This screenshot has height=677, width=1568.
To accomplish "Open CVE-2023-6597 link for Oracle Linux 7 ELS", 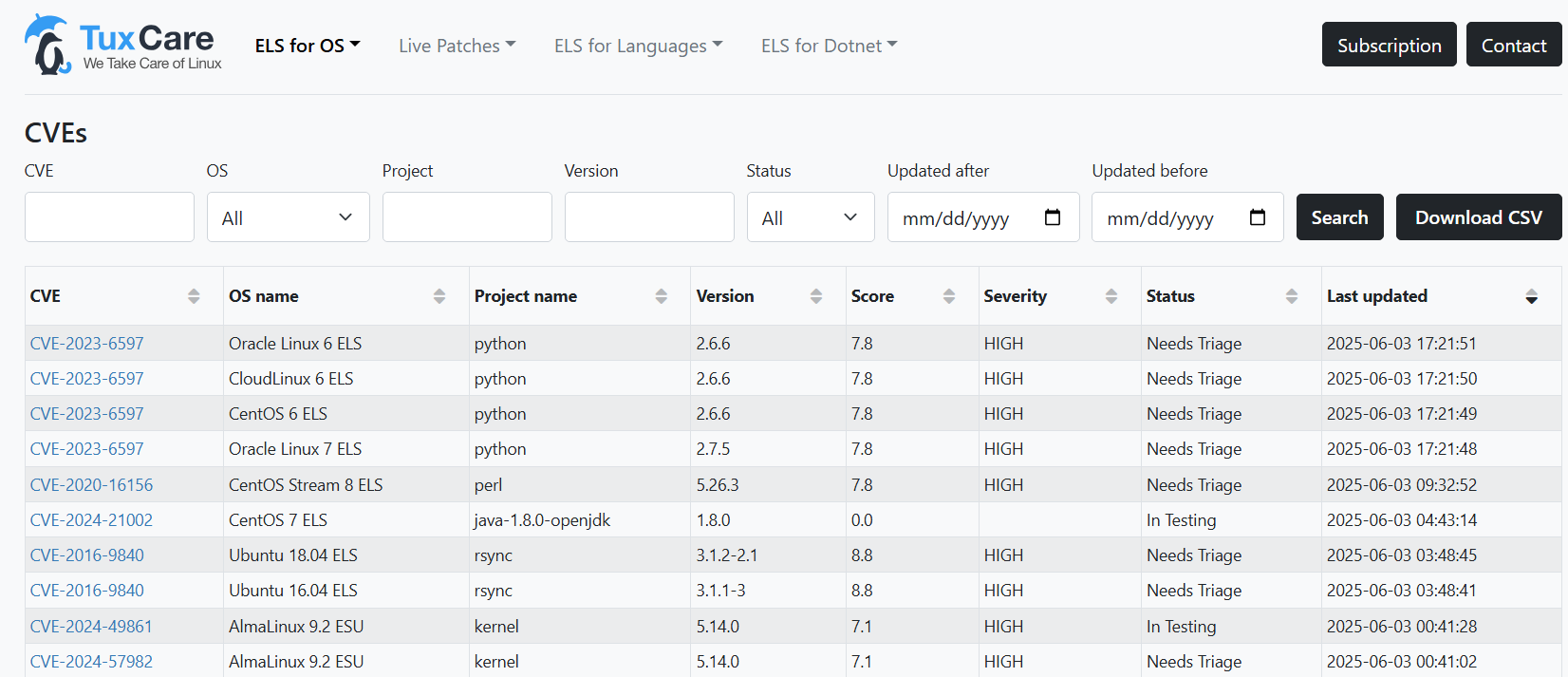I will coord(86,449).
